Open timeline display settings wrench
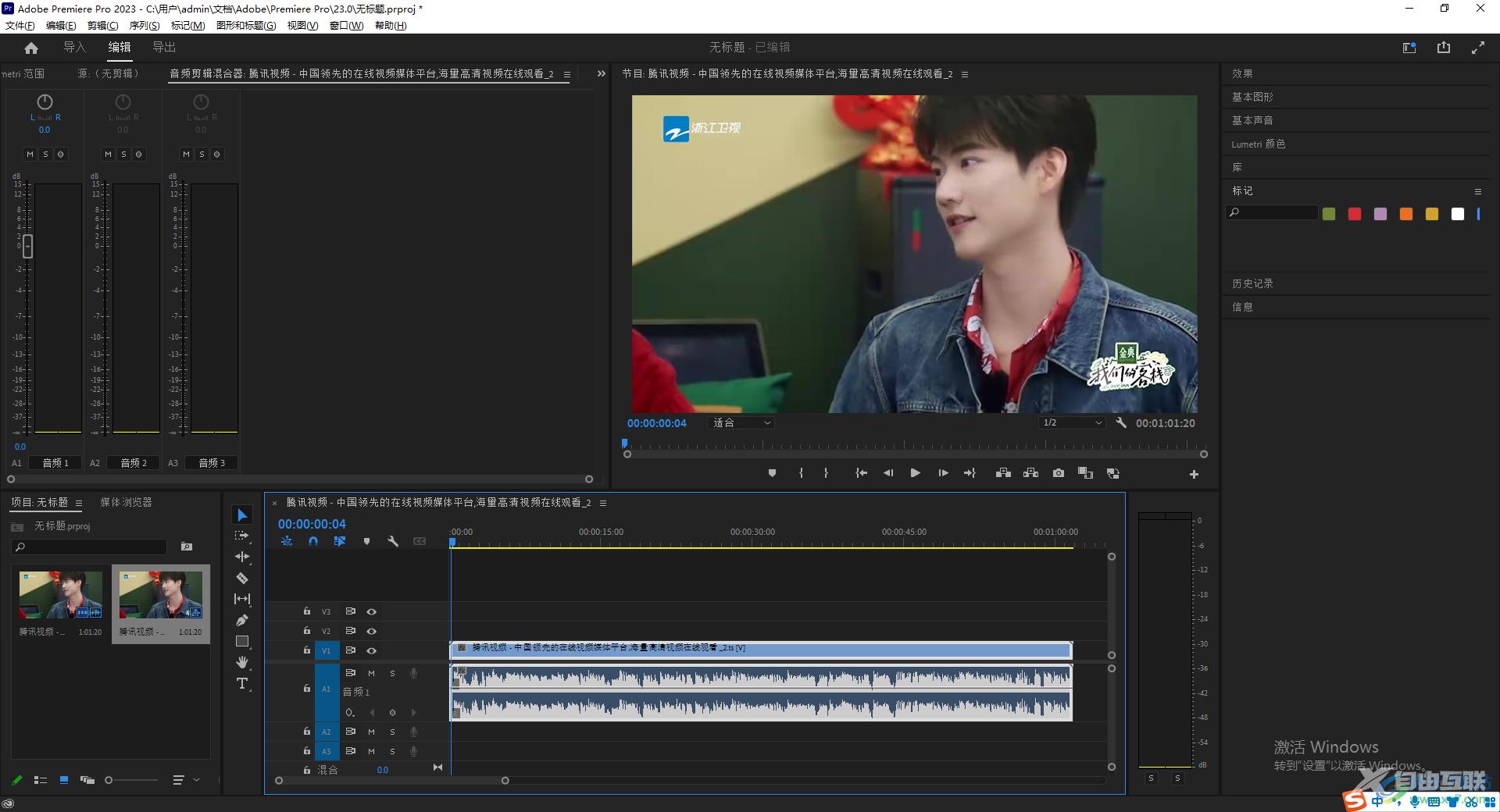The image size is (1500, 812). (x=393, y=541)
